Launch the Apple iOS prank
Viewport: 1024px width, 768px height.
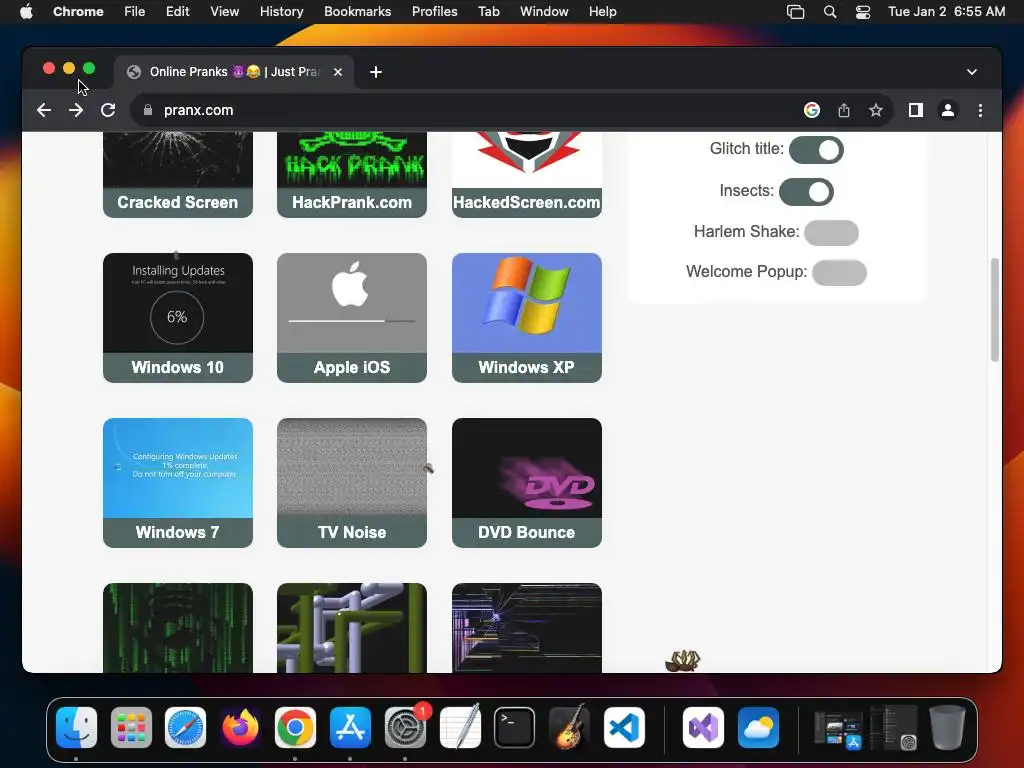tap(352, 318)
